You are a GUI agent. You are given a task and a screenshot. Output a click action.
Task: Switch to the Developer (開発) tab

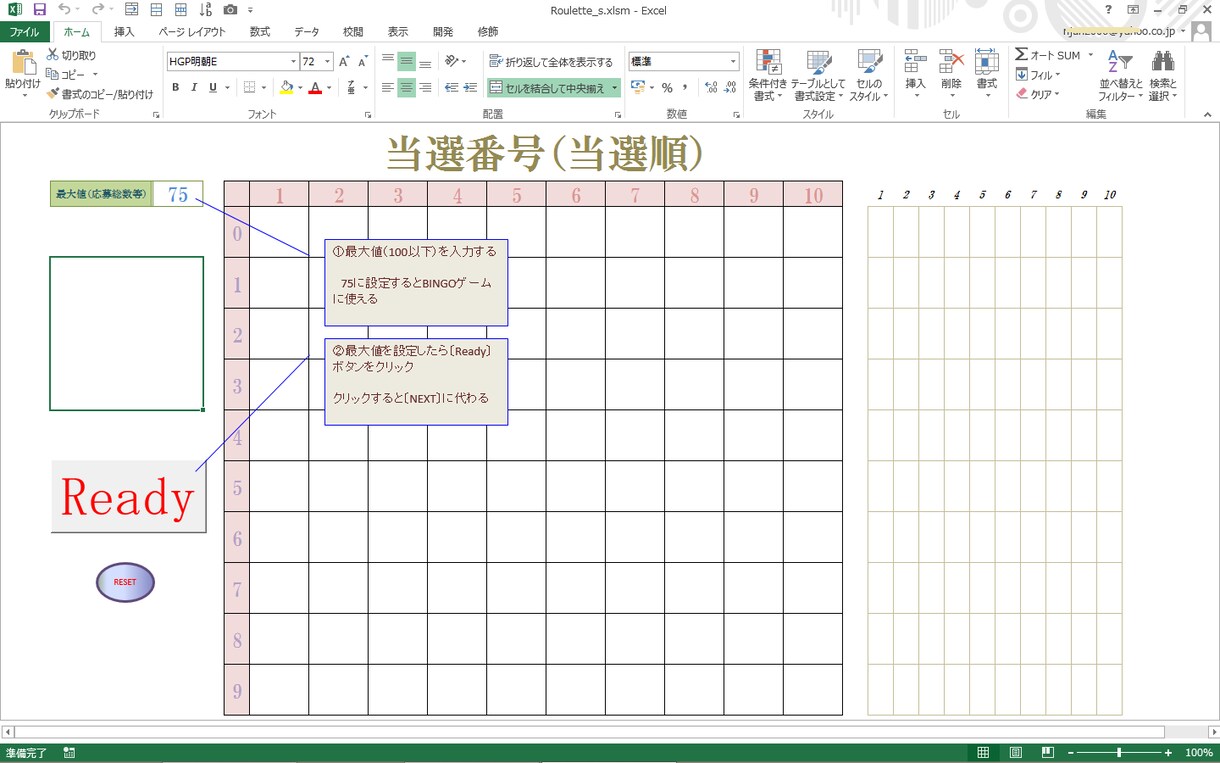coord(443,32)
